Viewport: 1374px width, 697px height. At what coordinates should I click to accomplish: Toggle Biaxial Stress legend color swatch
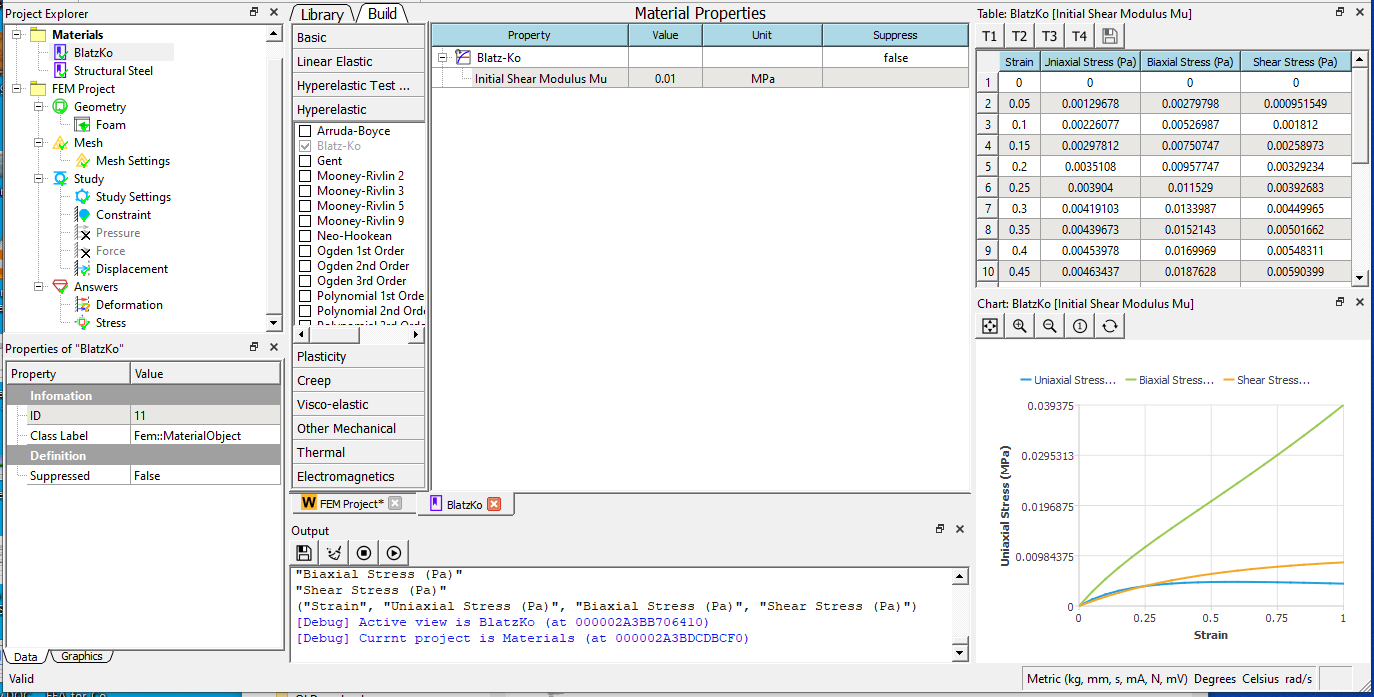coord(1130,380)
